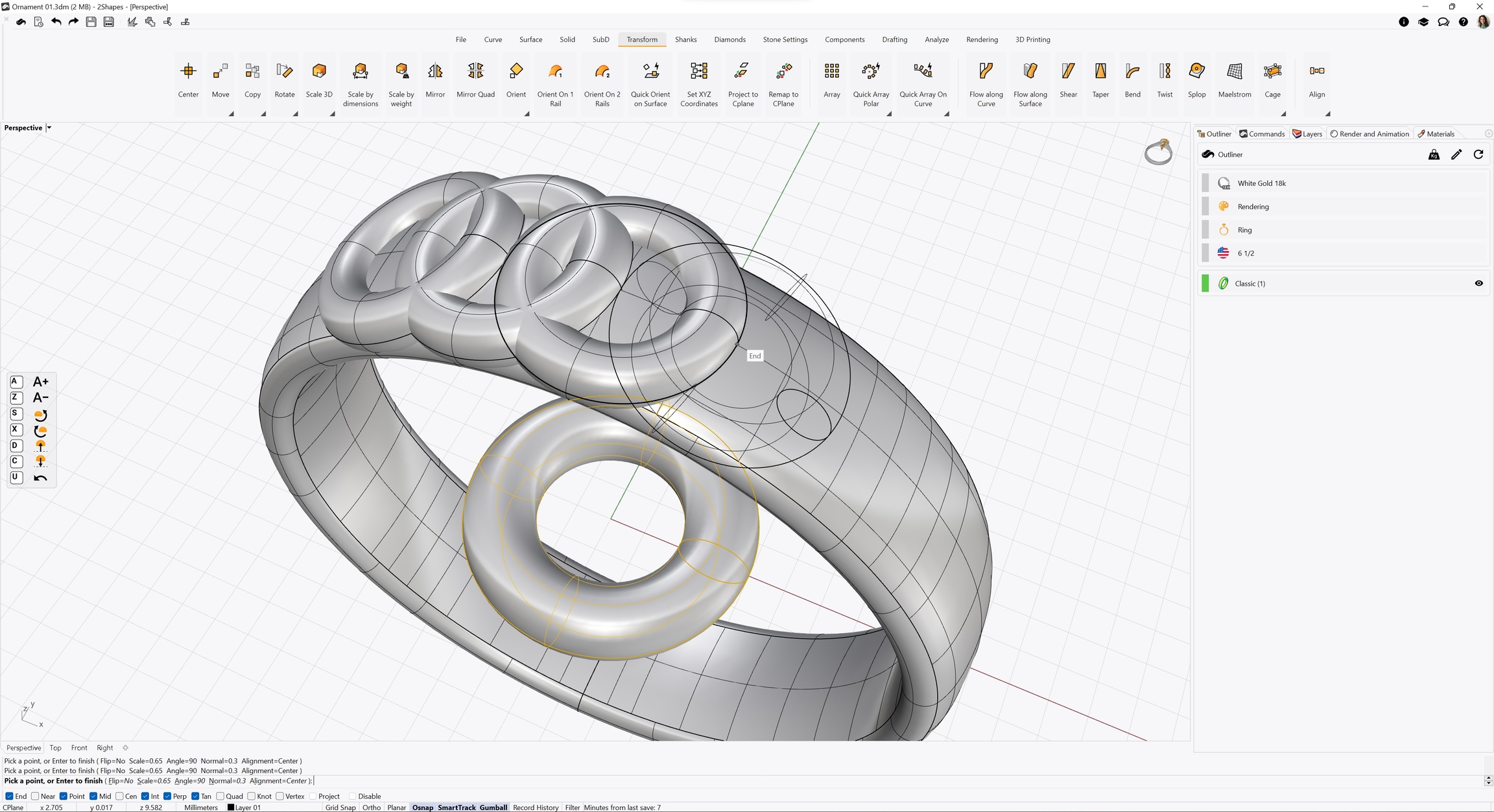The image size is (1494, 812).
Task: Open the Perspective viewport dropdown arrow
Action: click(x=49, y=128)
